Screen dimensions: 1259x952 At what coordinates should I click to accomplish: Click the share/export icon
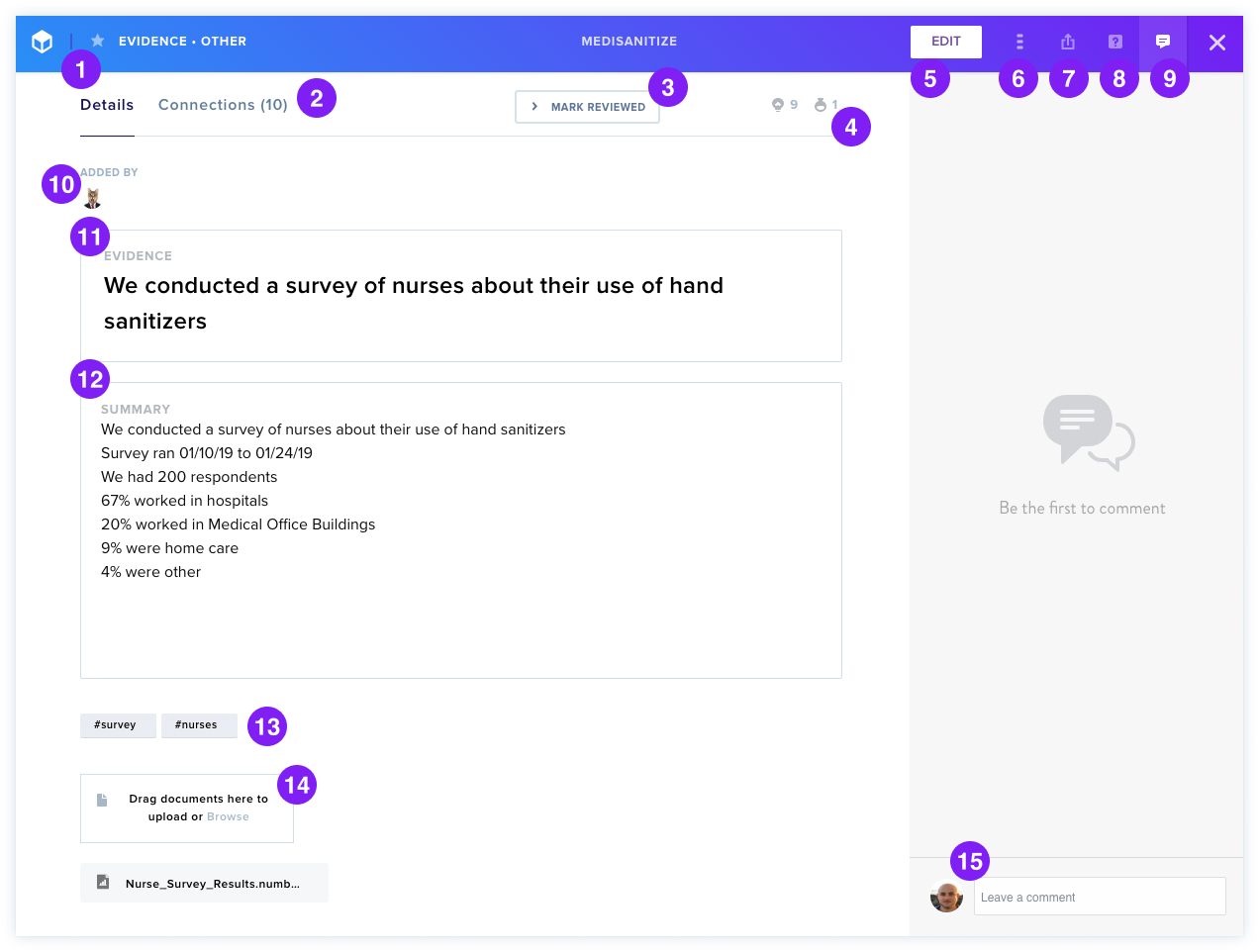pyautogui.click(x=1068, y=42)
